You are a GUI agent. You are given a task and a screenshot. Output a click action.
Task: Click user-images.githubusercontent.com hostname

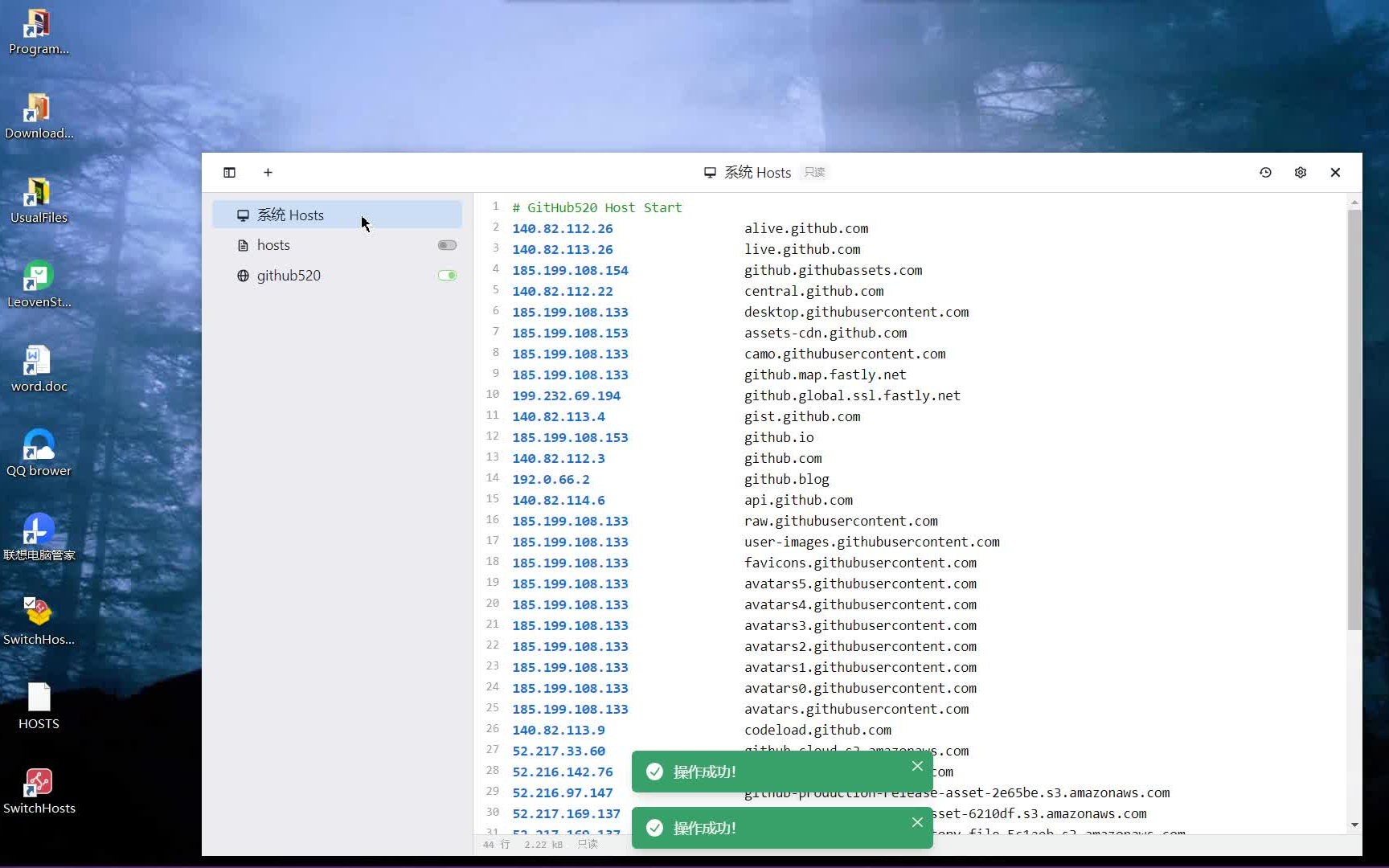(x=871, y=542)
